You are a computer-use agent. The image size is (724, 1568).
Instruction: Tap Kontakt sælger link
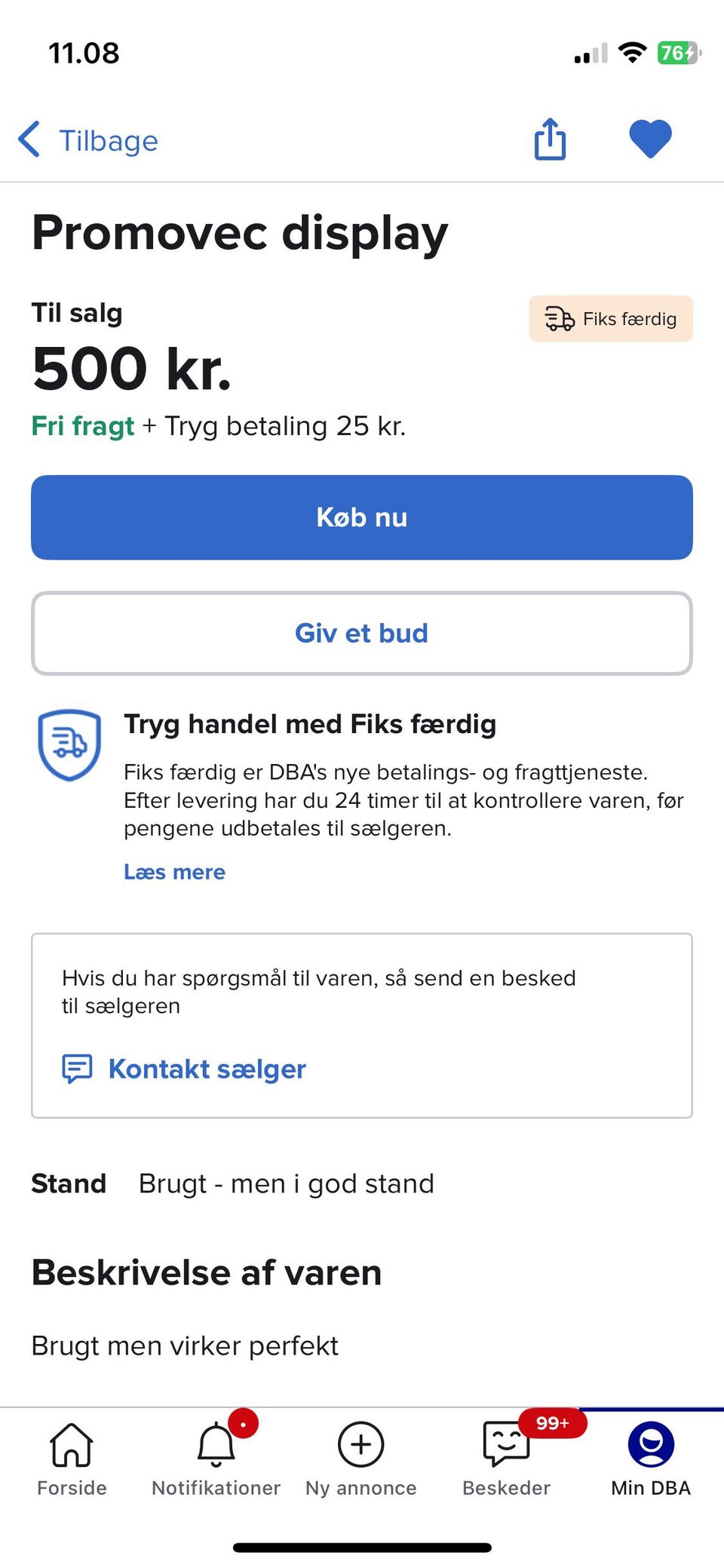(207, 1069)
